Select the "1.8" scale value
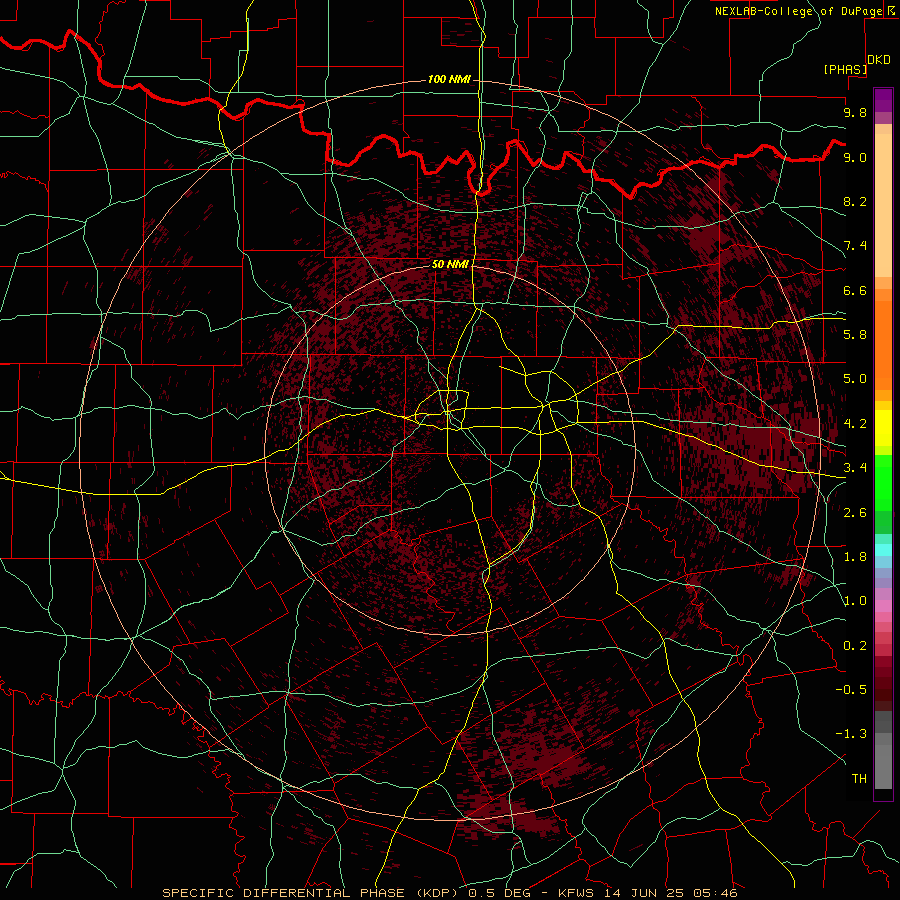900x900 pixels. coord(855,557)
